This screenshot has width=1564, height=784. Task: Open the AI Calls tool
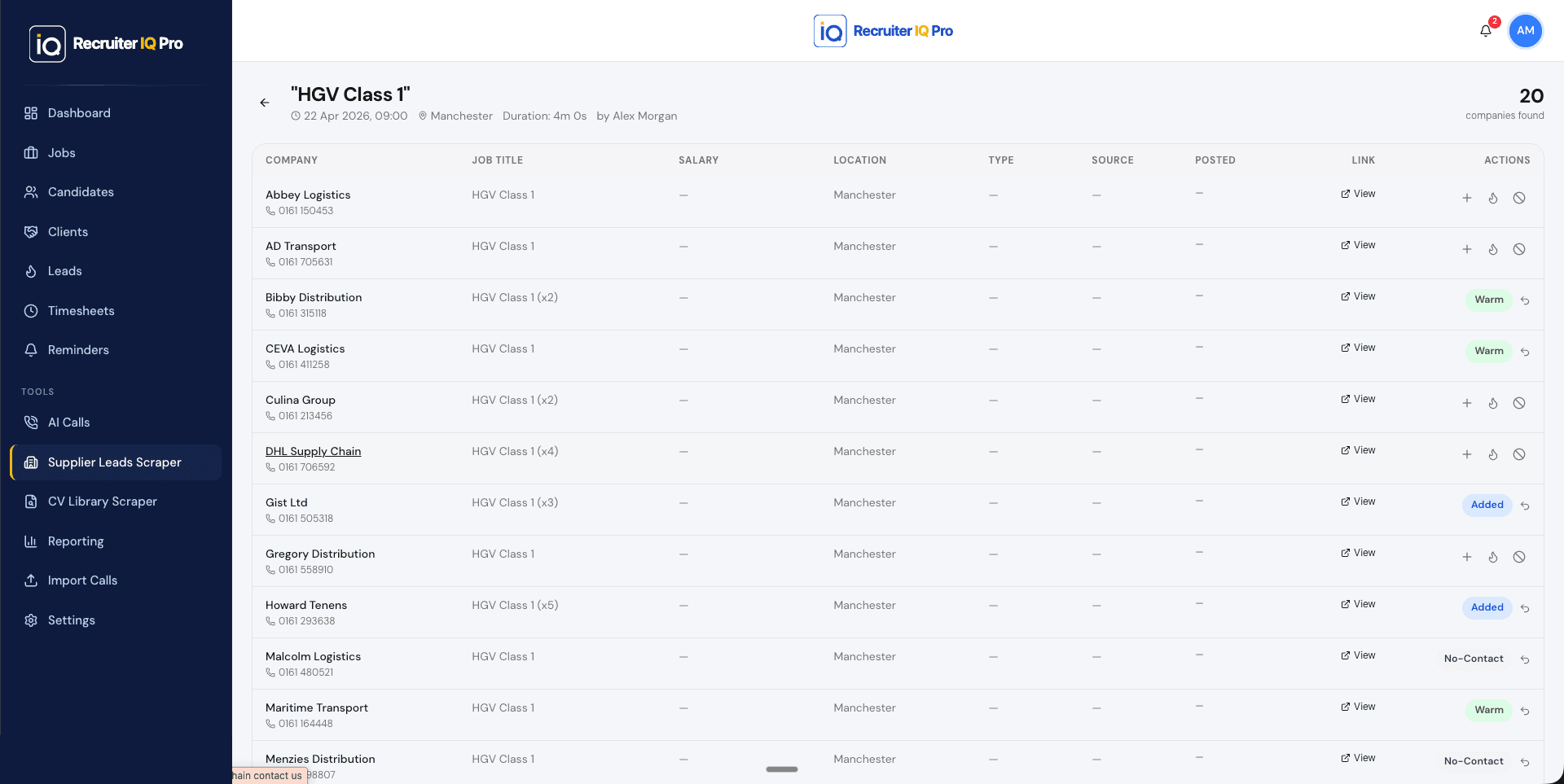tap(116, 423)
